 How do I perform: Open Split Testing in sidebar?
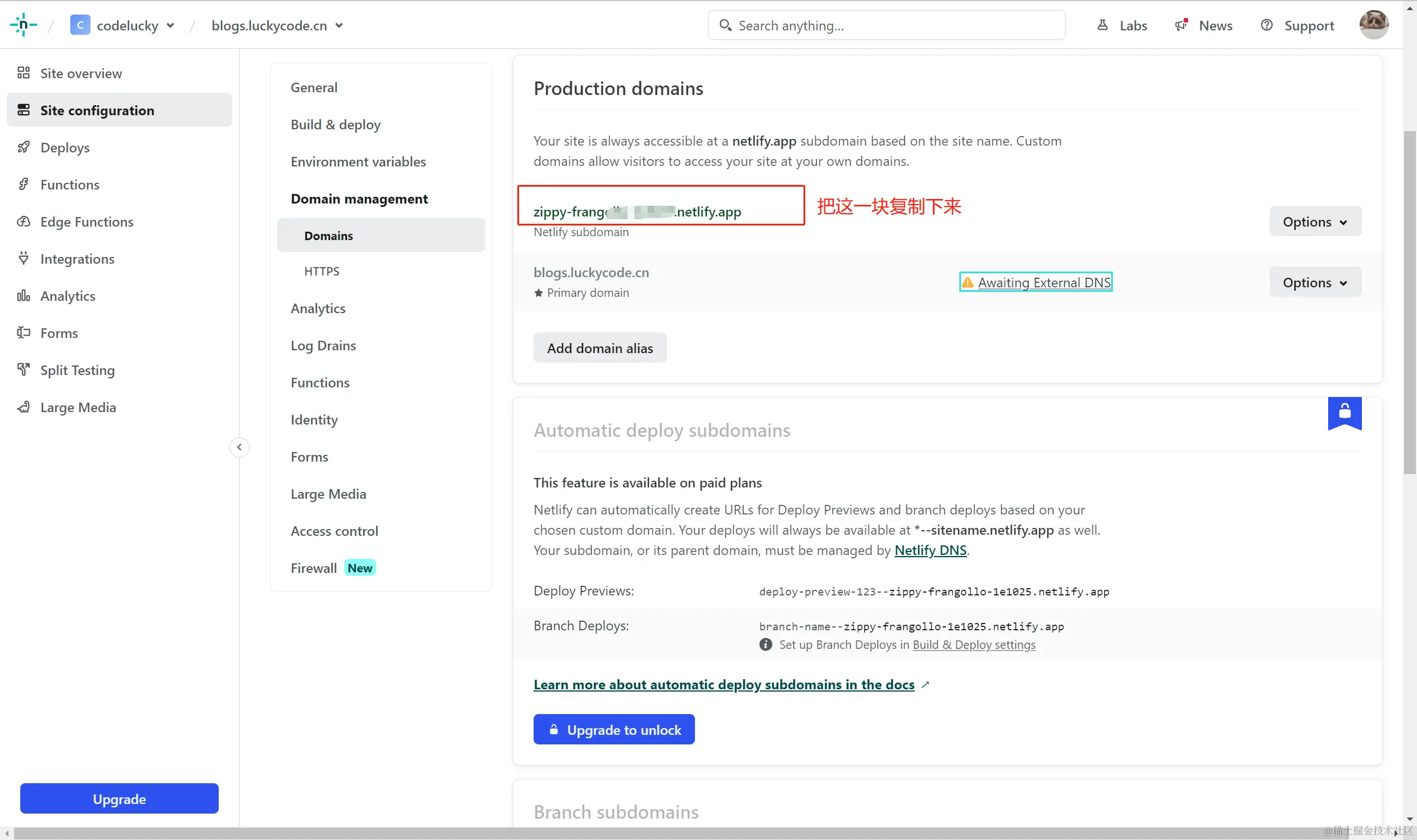[119, 369]
